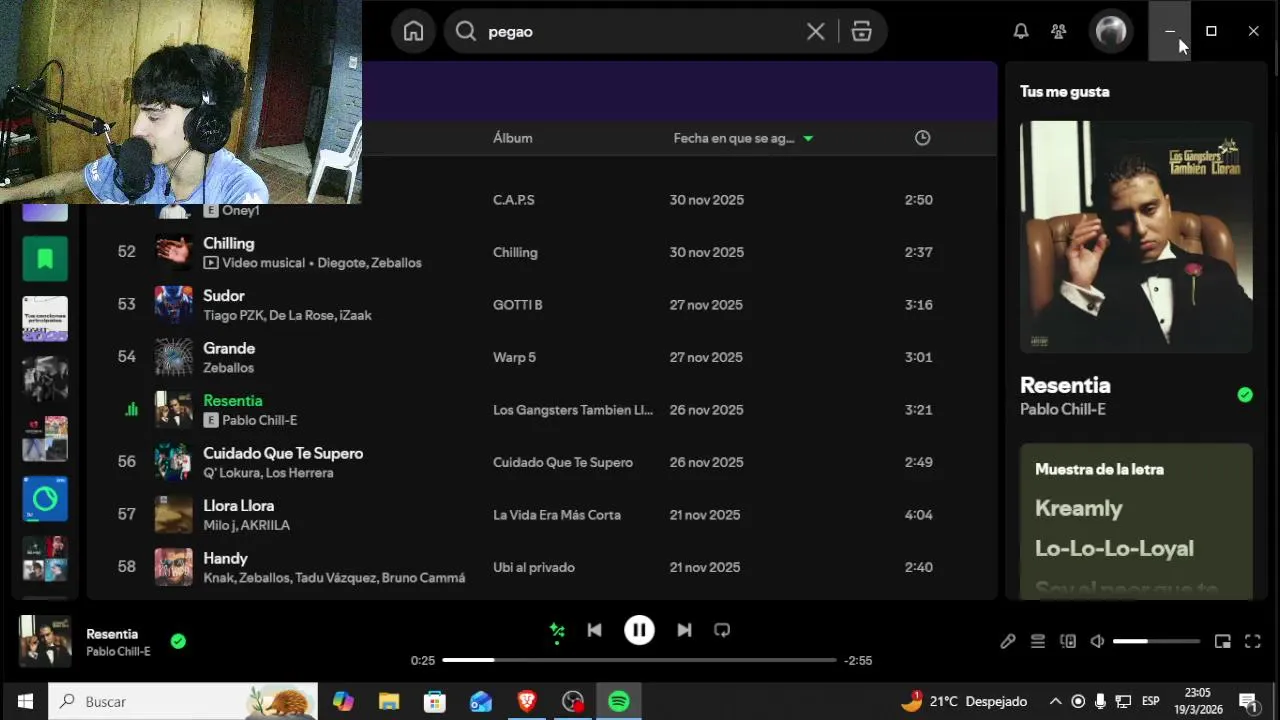Open album GOTTI B
The width and height of the screenshot is (1280, 720).
click(518, 305)
